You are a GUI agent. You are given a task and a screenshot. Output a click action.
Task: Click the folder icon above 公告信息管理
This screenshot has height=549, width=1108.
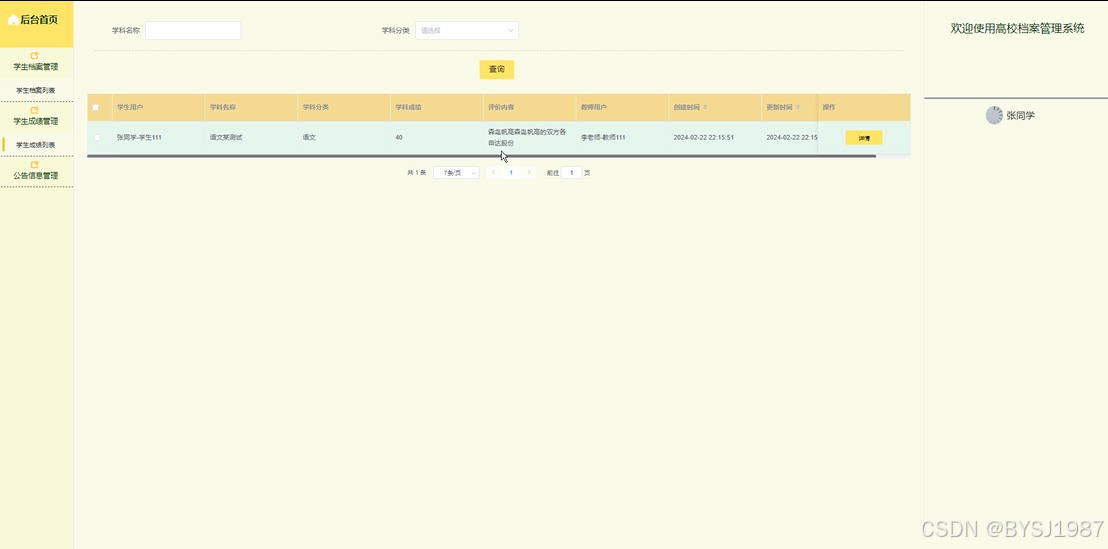[35, 165]
